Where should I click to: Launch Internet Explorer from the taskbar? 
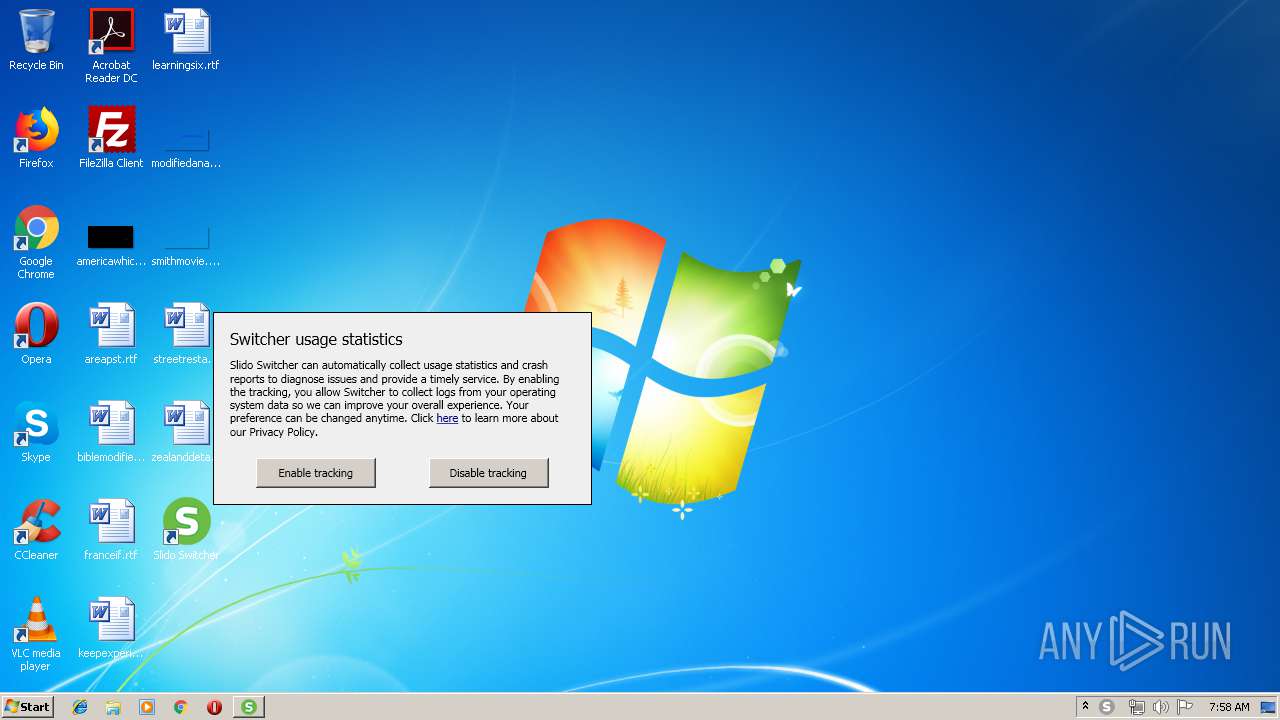(80, 707)
